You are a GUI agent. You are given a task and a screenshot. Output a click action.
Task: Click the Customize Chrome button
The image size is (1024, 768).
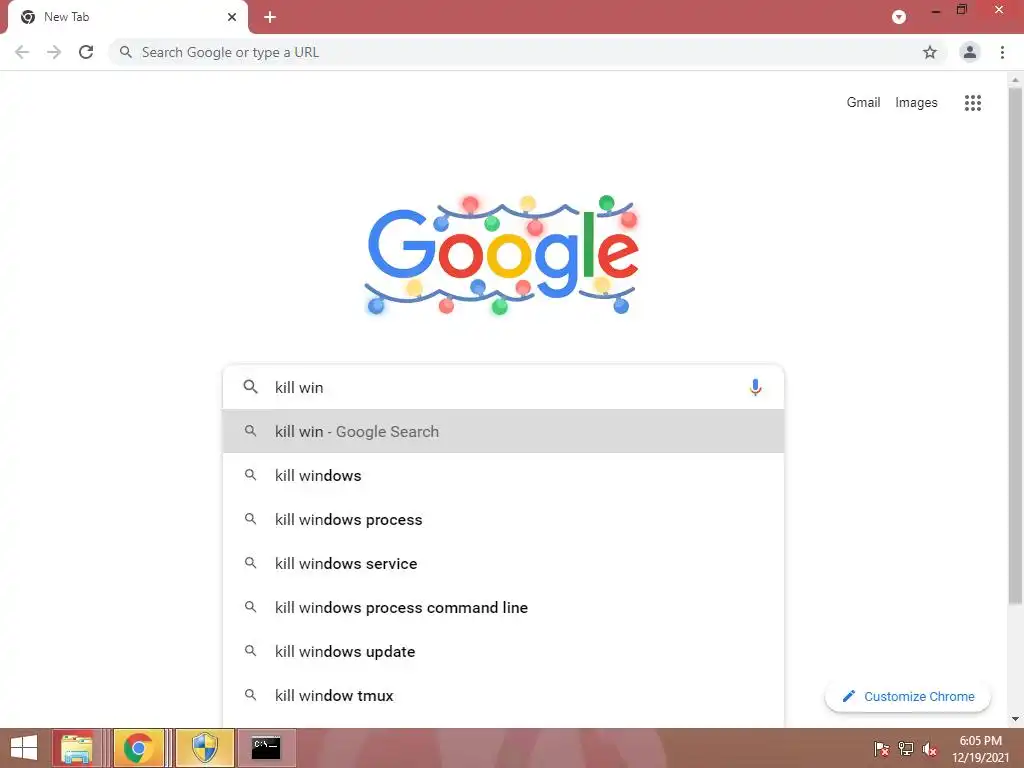click(908, 696)
